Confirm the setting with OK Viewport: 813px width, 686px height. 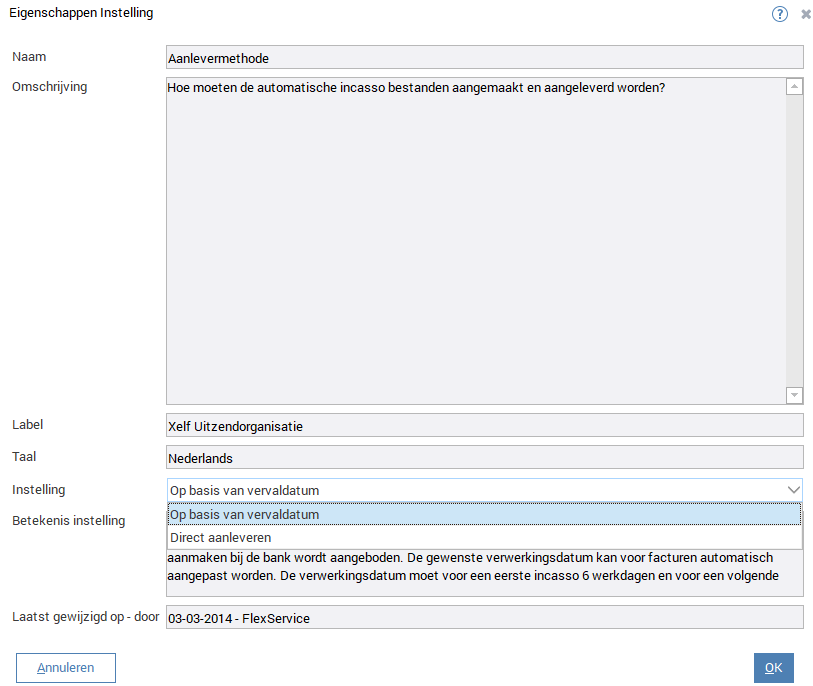(x=773, y=668)
